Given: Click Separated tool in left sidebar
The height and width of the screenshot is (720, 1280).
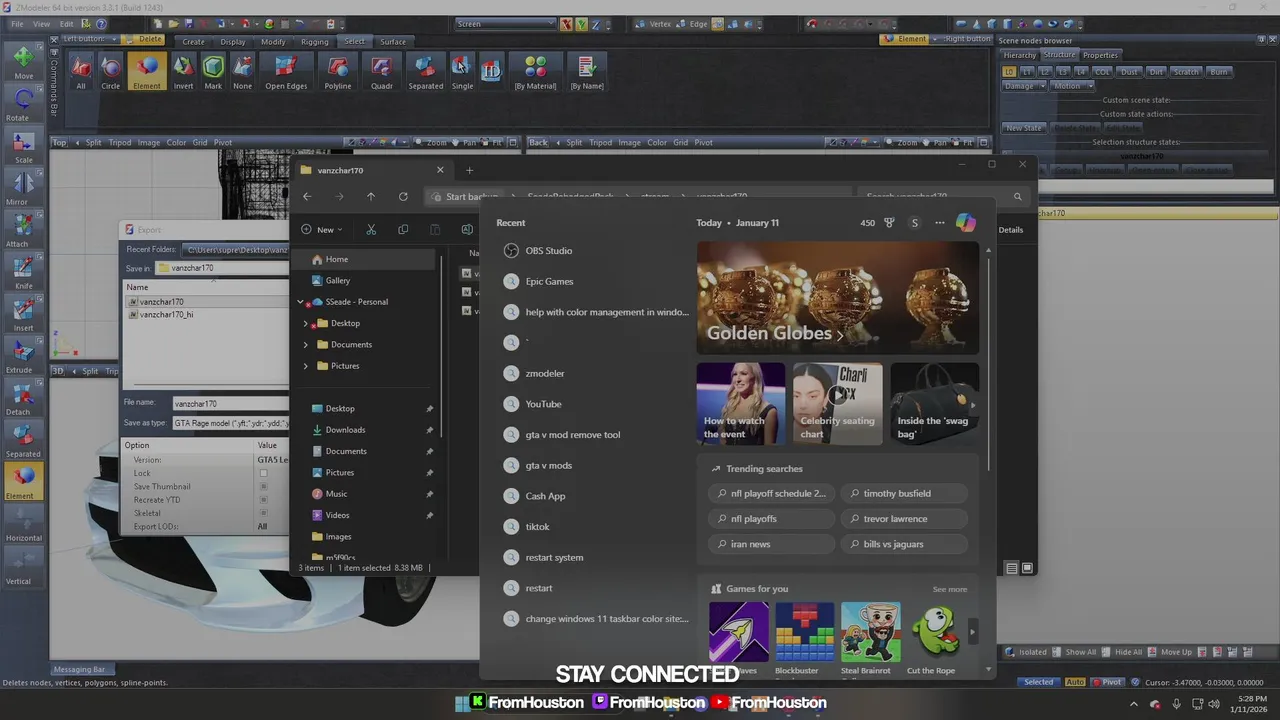Looking at the screenshot, I should tap(22, 440).
